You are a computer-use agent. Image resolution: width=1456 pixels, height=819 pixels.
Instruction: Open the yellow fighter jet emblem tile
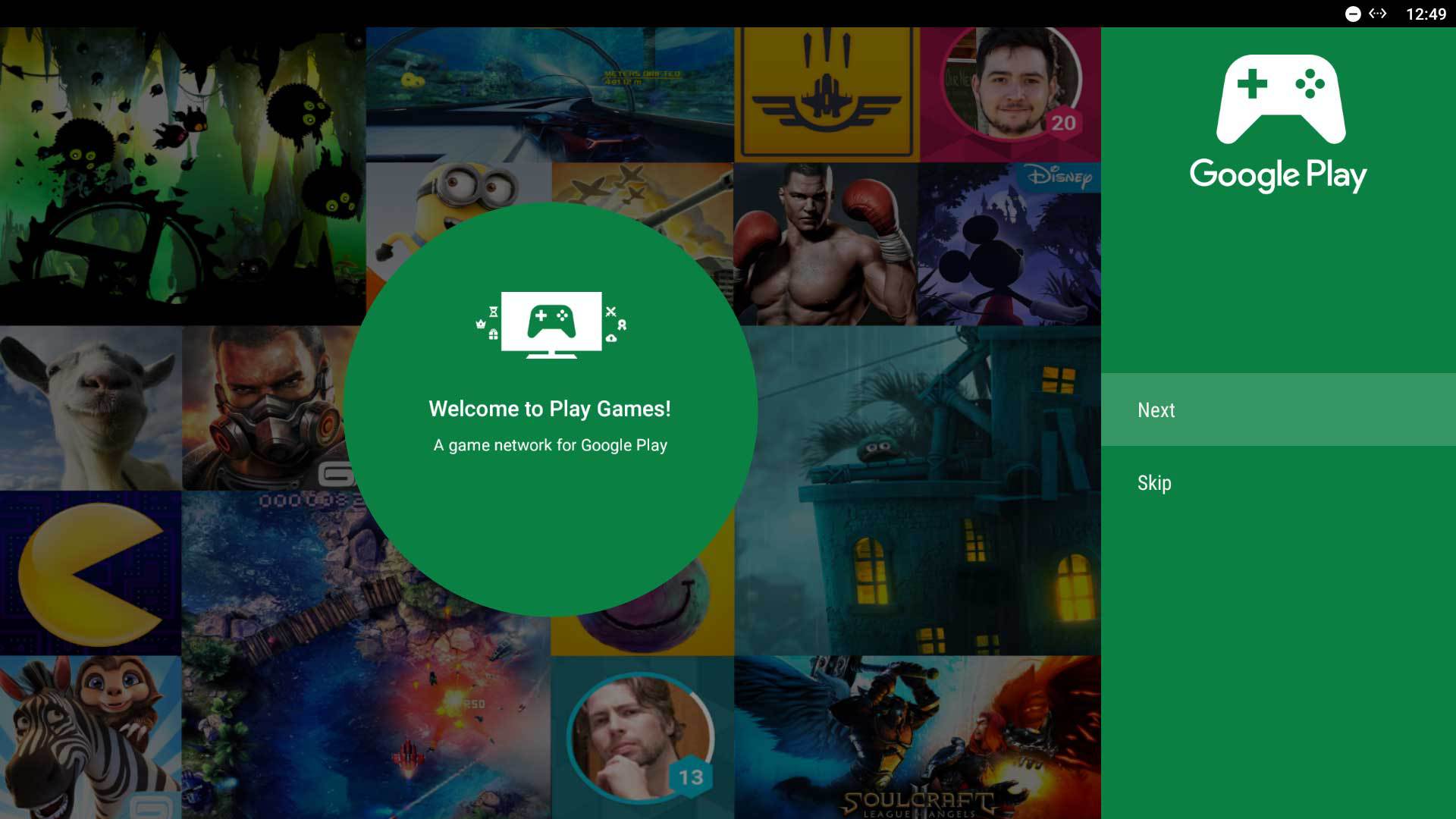(827, 94)
